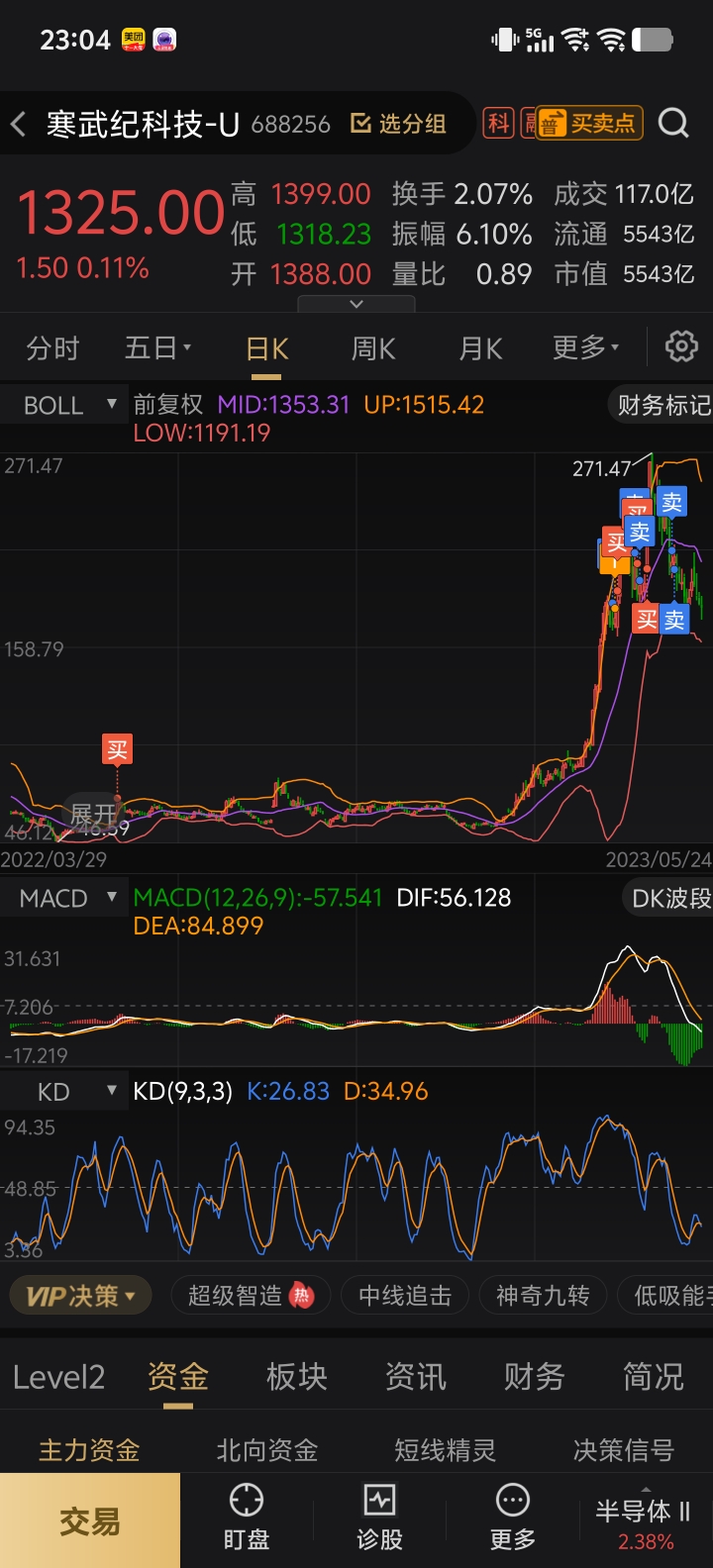Tap the 成交 117.0亿 value

click(x=624, y=194)
